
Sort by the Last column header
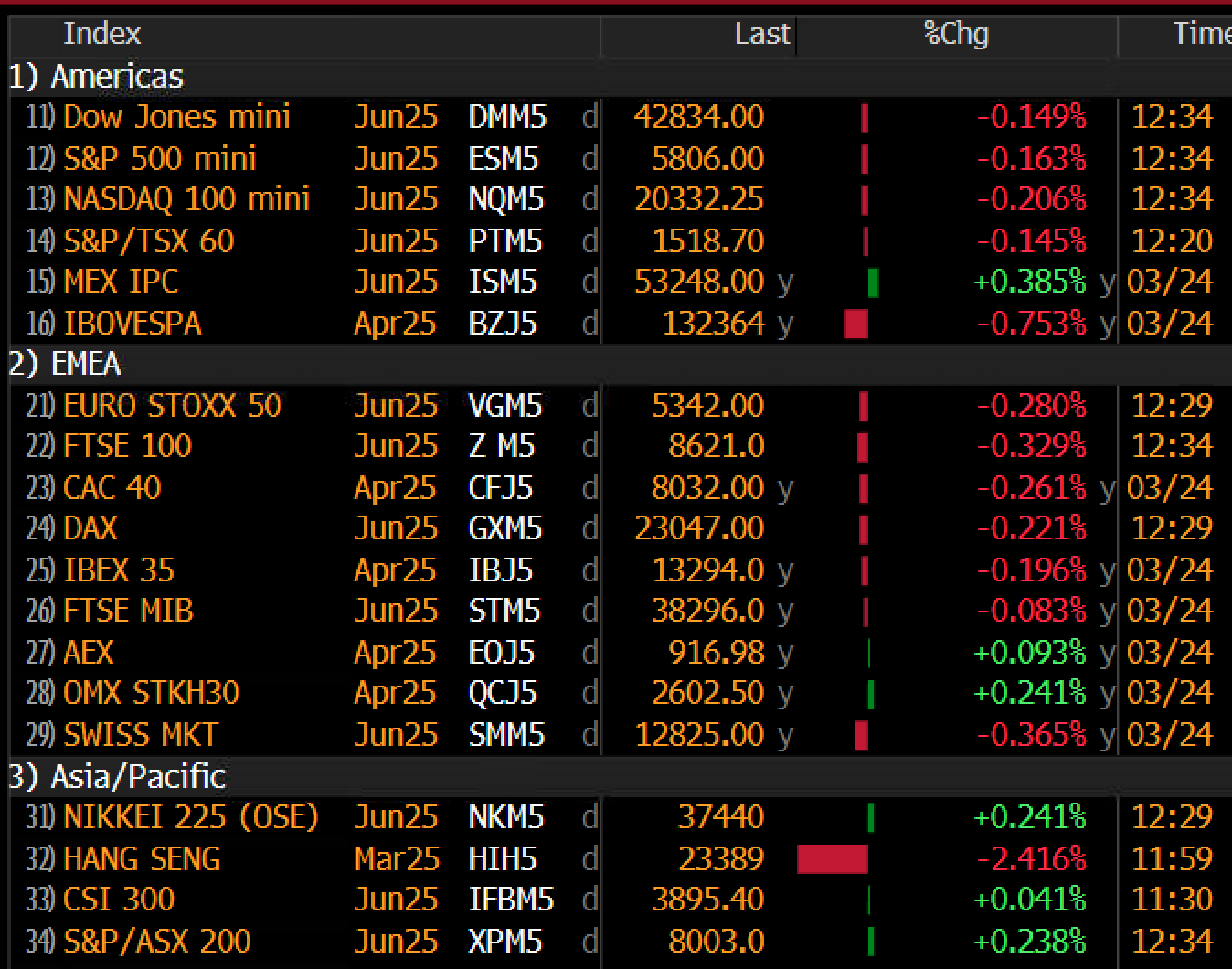(x=762, y=34)
